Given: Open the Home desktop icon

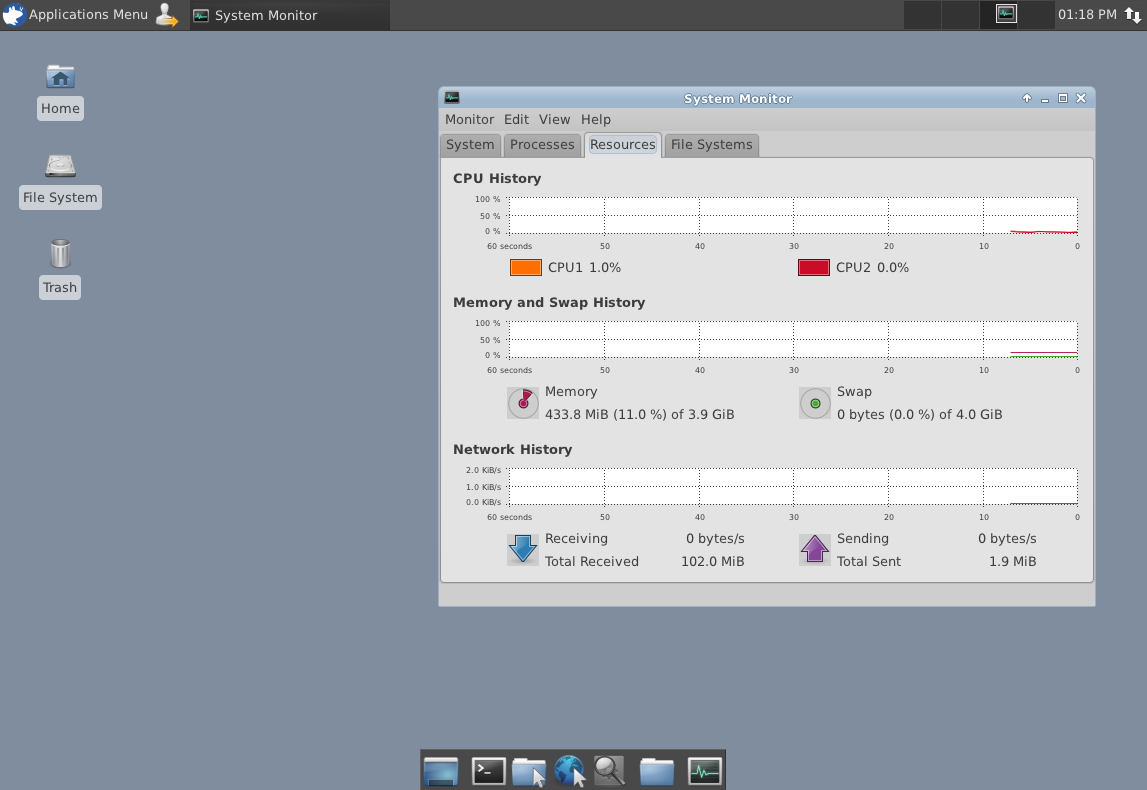Looking at the screenshot, I should point(60,91).
